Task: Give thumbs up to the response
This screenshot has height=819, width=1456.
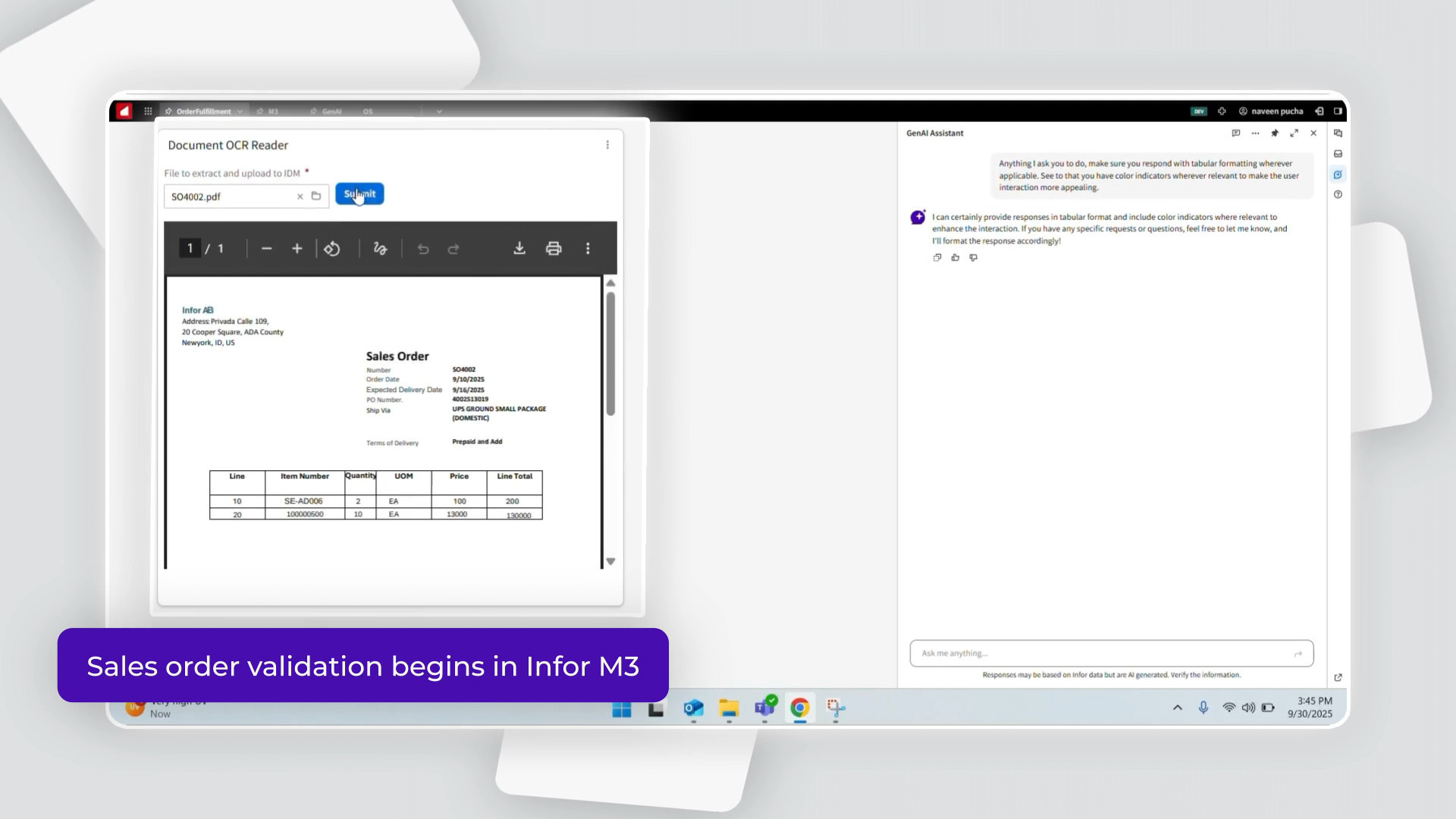Action: 955,258
